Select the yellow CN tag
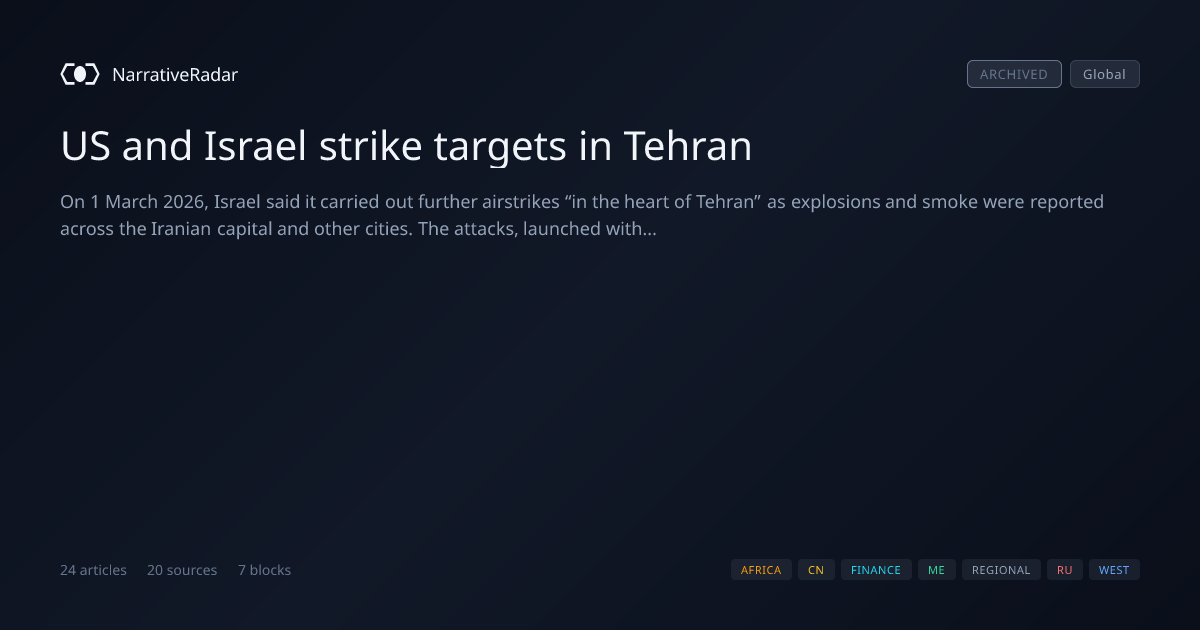Image resolution: width=1200 pixels, height=630 pixels. pos(816,570)
